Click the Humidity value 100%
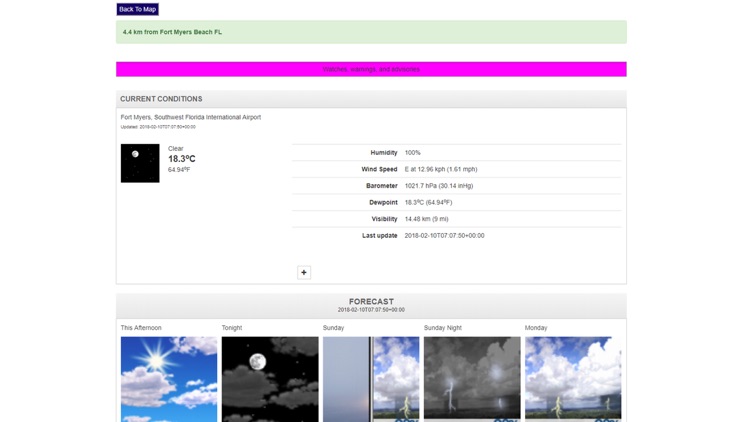The width and height of the screenshot is (750, 422). pos(412,153)
